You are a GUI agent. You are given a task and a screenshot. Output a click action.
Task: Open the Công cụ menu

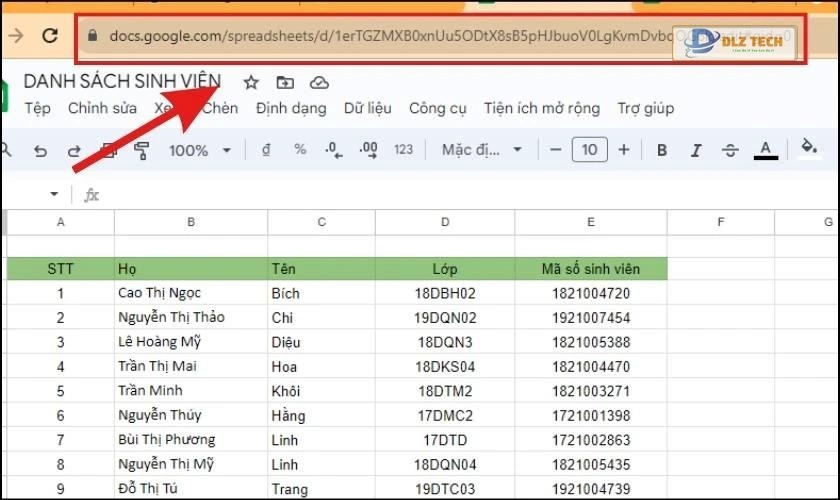(x=438, y=108)
